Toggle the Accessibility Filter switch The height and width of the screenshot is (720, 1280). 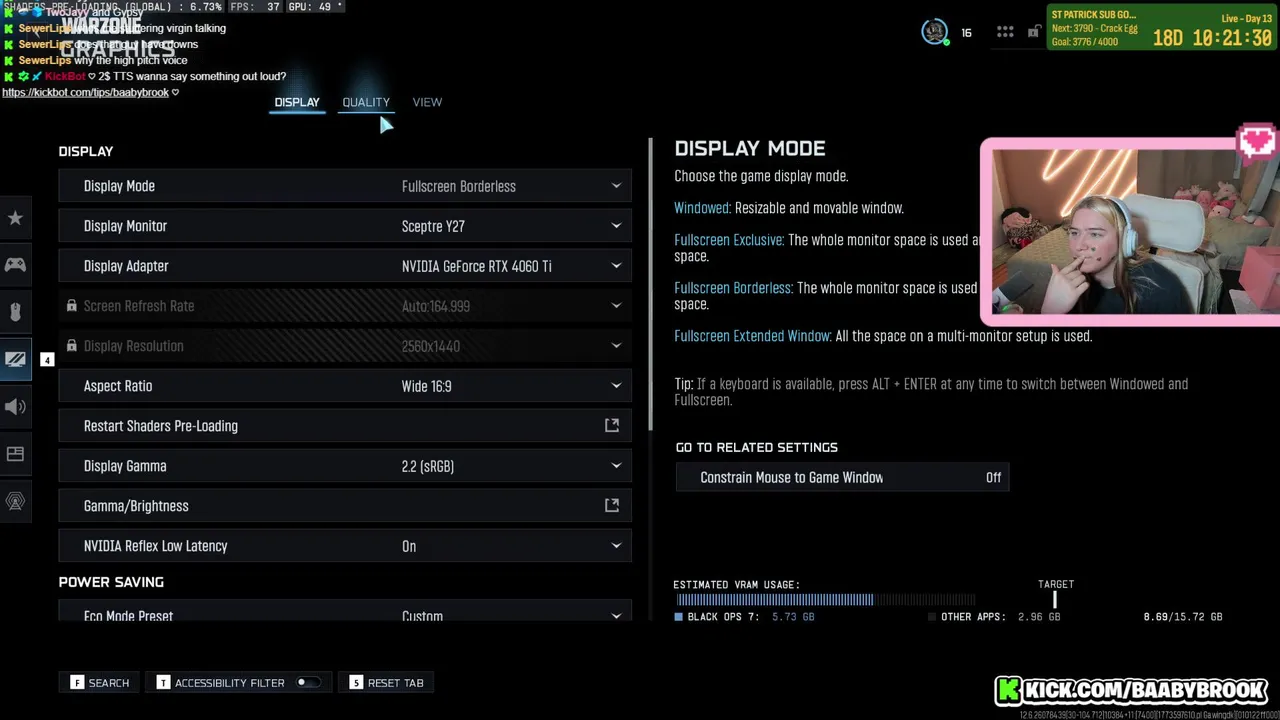coord(308,683)
